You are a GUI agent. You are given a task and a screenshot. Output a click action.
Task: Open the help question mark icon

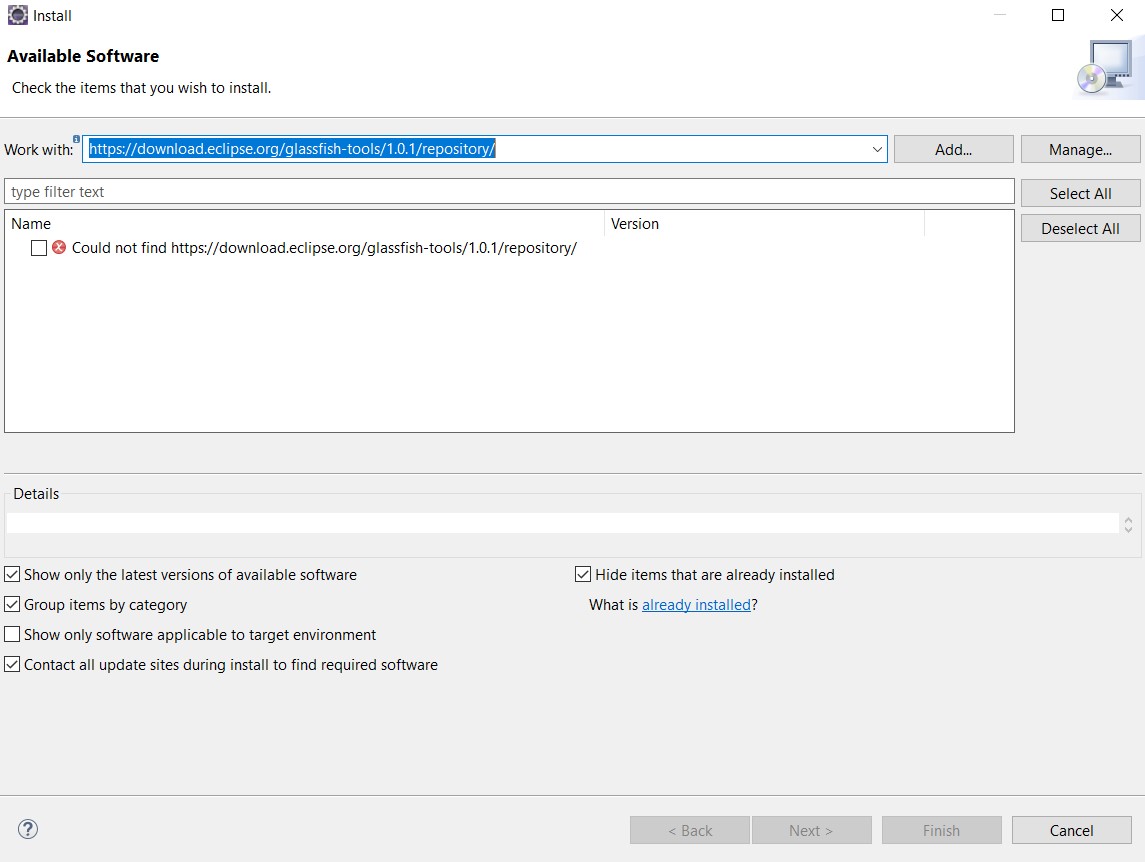[x=28, y=829]
